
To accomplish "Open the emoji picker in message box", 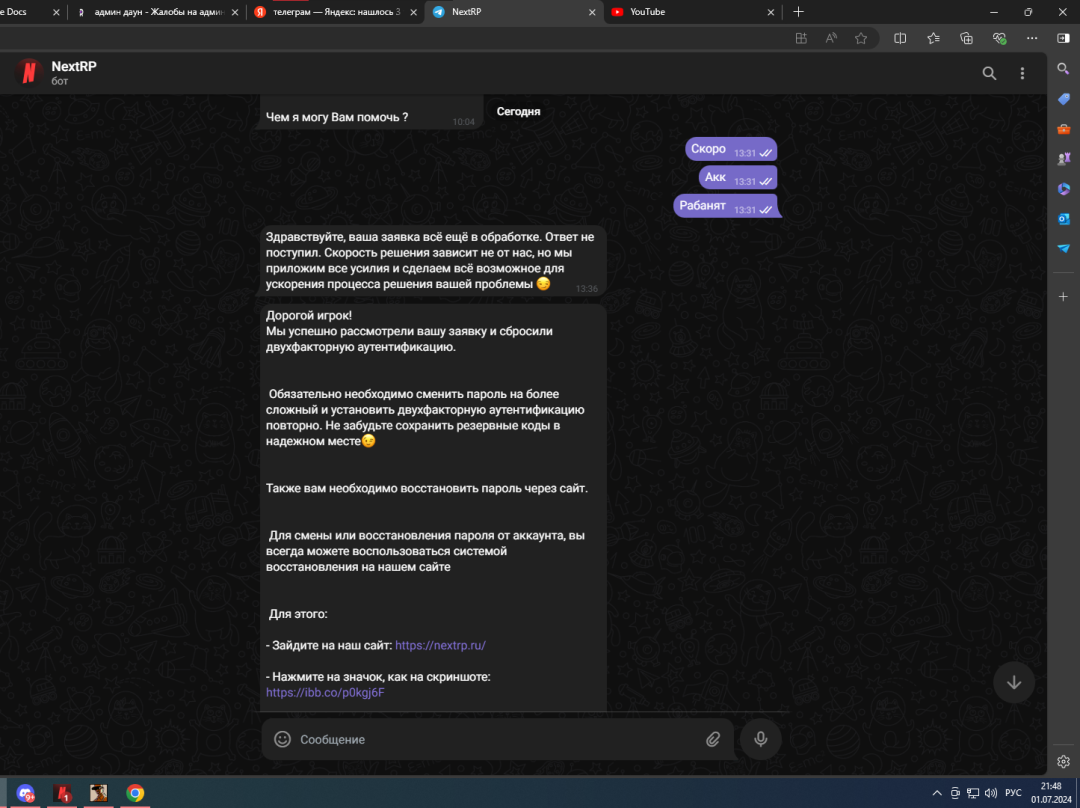I will click(x=282, y=739).
